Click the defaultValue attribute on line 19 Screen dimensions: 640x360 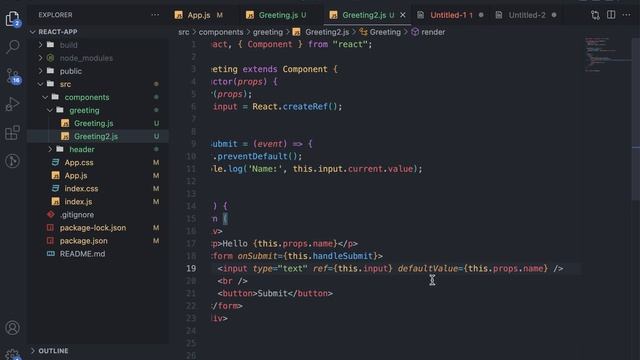click(427, 269)
